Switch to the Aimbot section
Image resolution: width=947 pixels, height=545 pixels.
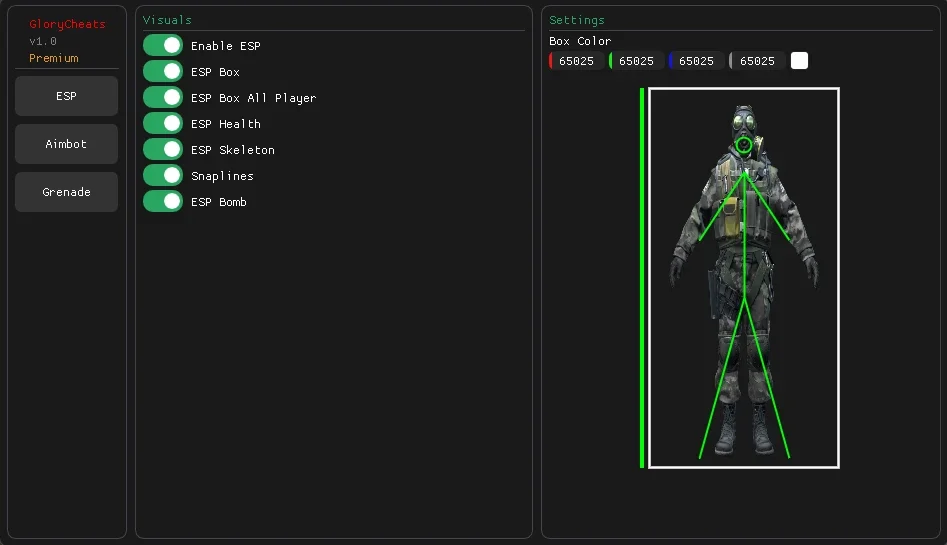click(x=66, y=144)
